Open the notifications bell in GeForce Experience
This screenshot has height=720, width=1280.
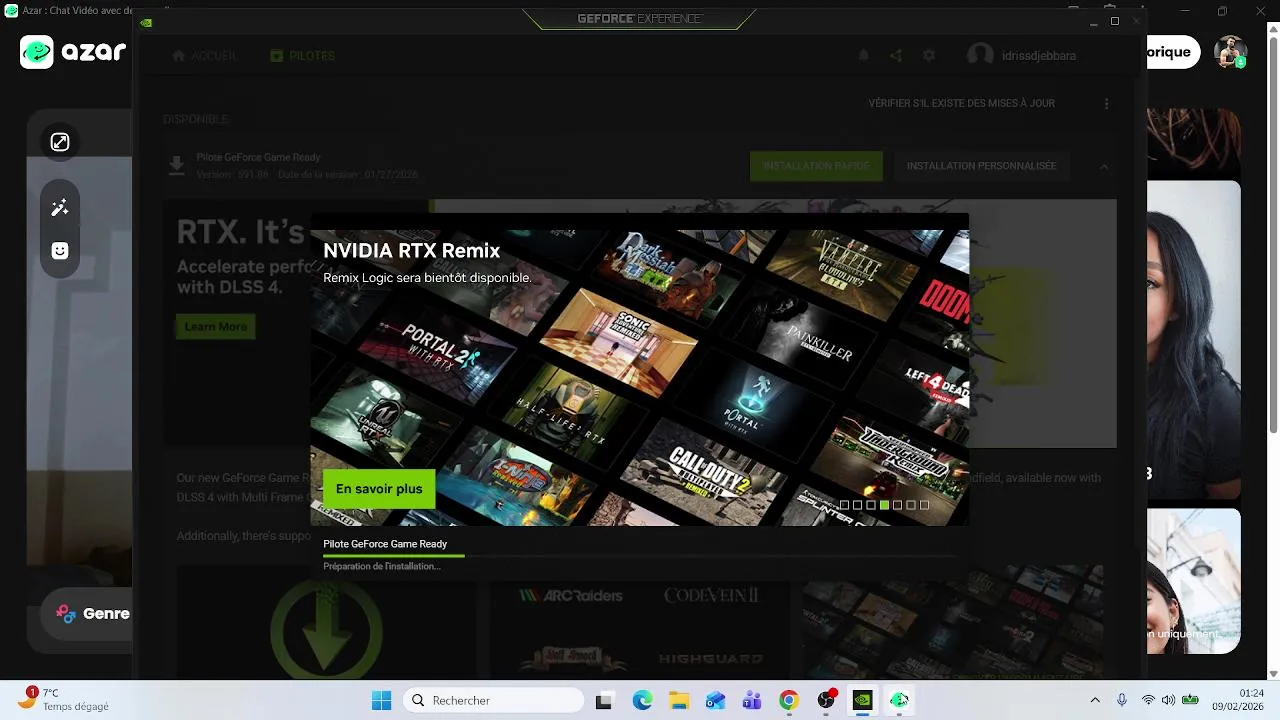click(863, 56)
